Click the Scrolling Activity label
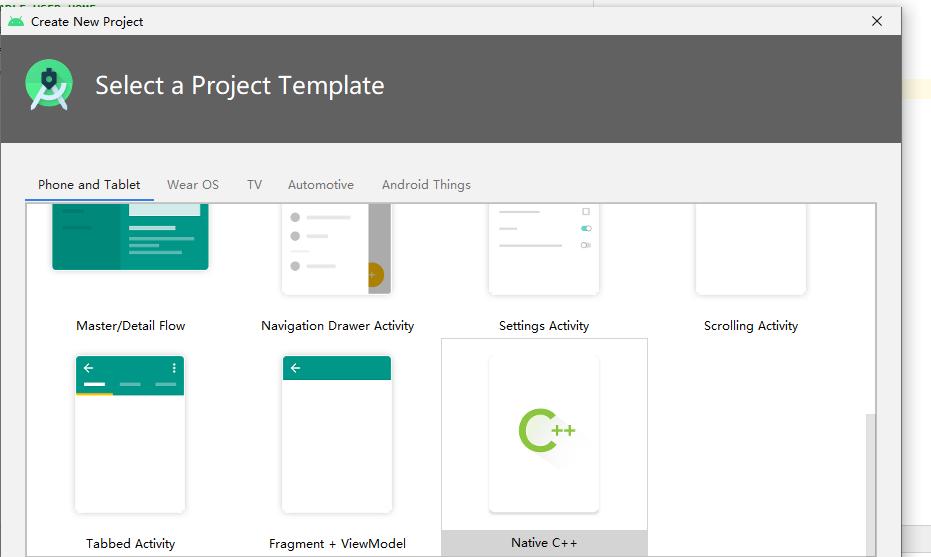931x557 pixels. [751, 325]
